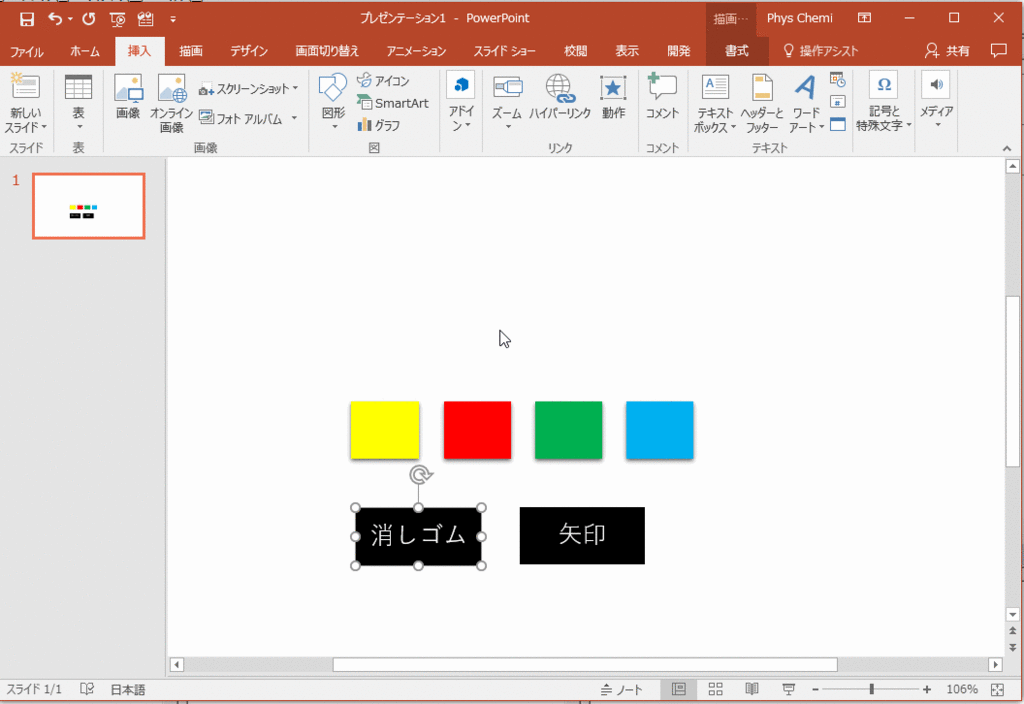Open the 書式 format tab
Screen dimensions: 1024x704
click(x=737, y=51)
